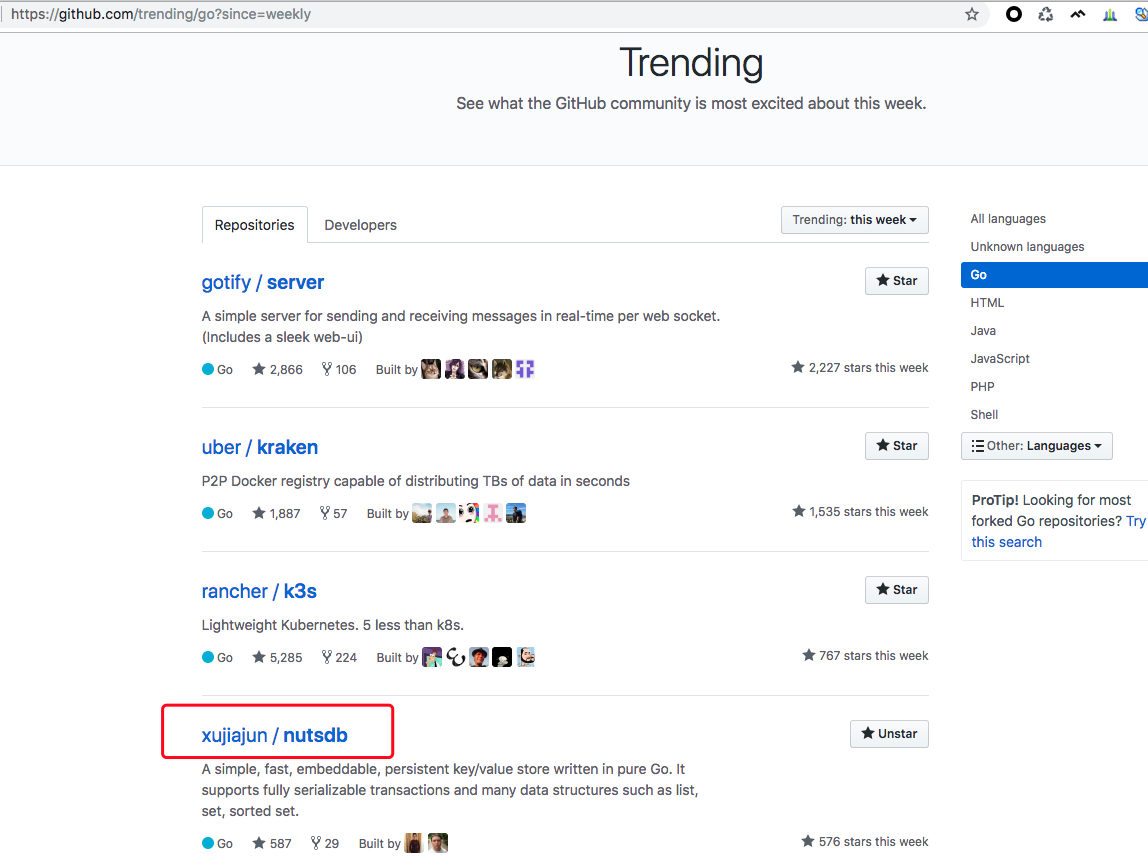View nutsdb 587 stargazers
Image resolution: width=1148 pixels, height=867 pixels.
point(272,844)
